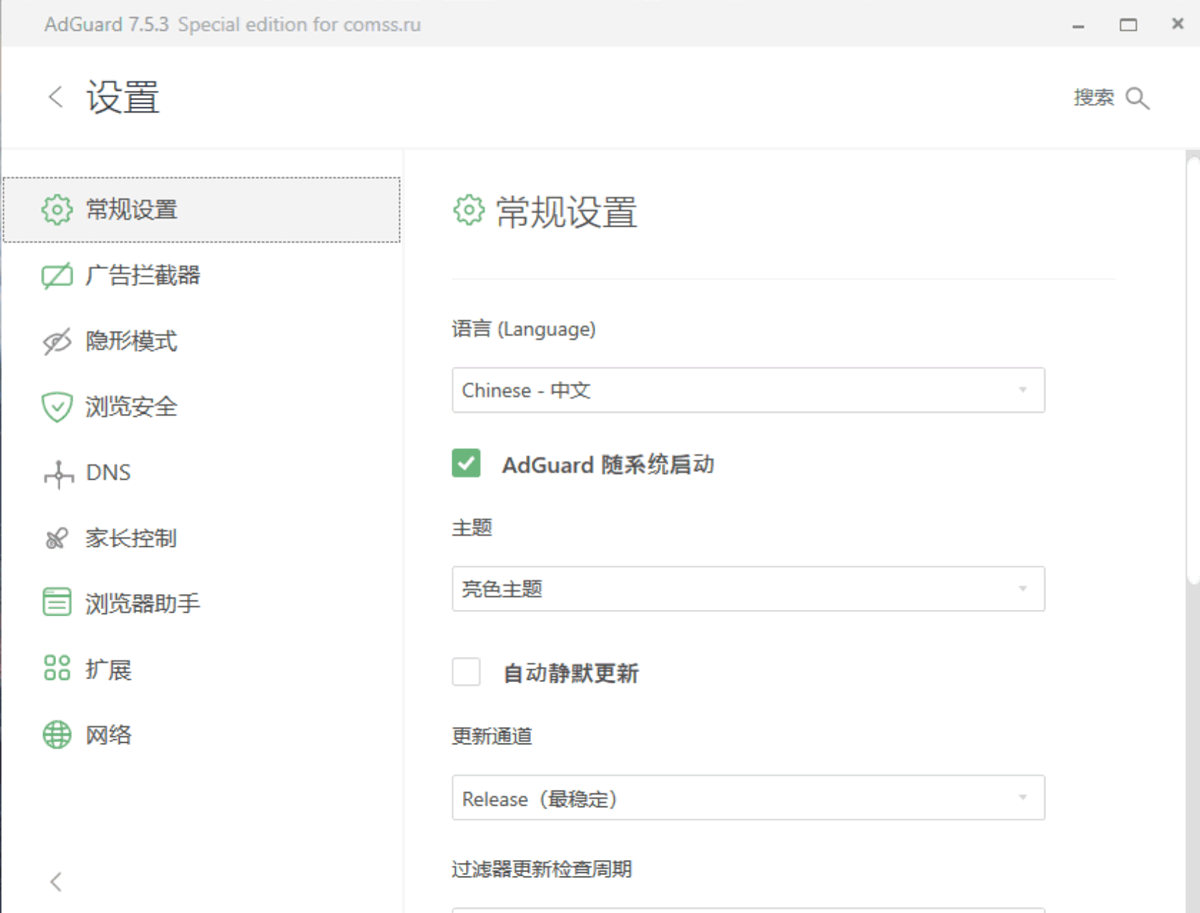Click the 浏览器助手 window icon
The width and height of the screenshot is (1200, 913).
[x=57, y=603]
